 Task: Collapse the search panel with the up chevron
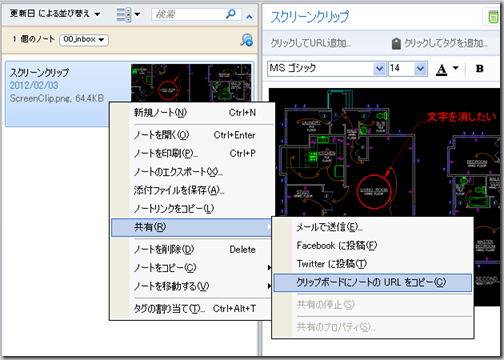pos(249,17)
